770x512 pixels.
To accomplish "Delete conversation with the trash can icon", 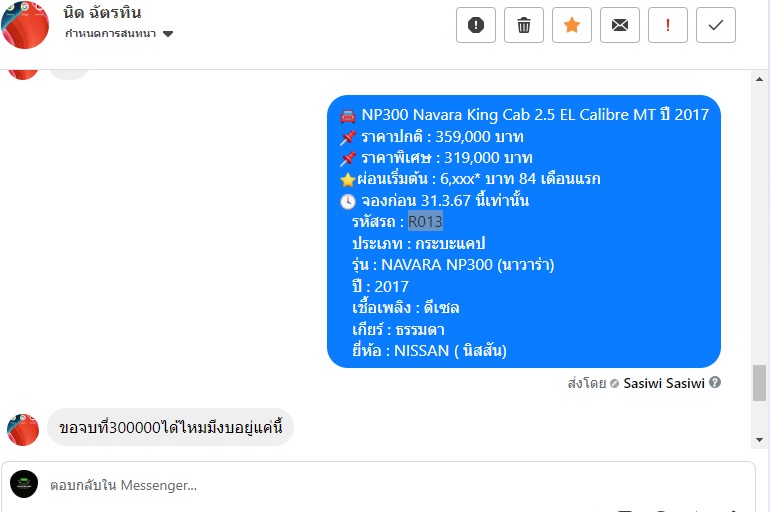I will click(523, 25).
